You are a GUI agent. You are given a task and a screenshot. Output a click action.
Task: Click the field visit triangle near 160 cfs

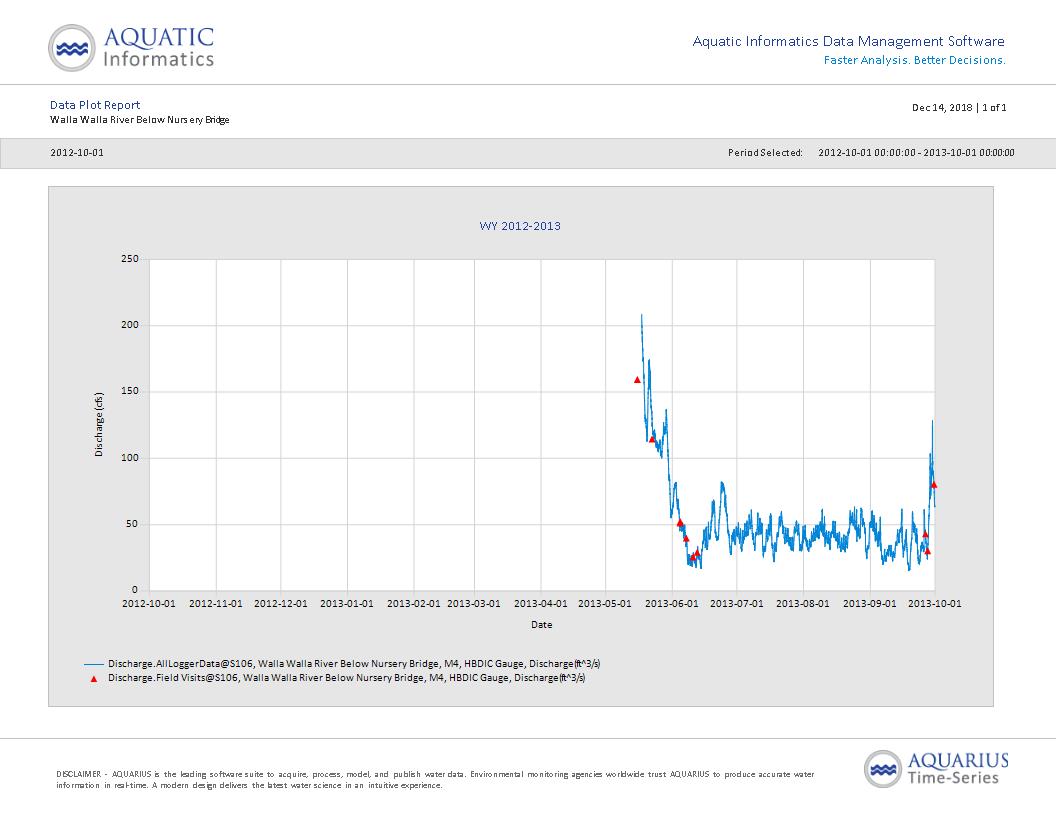(637, 380)
